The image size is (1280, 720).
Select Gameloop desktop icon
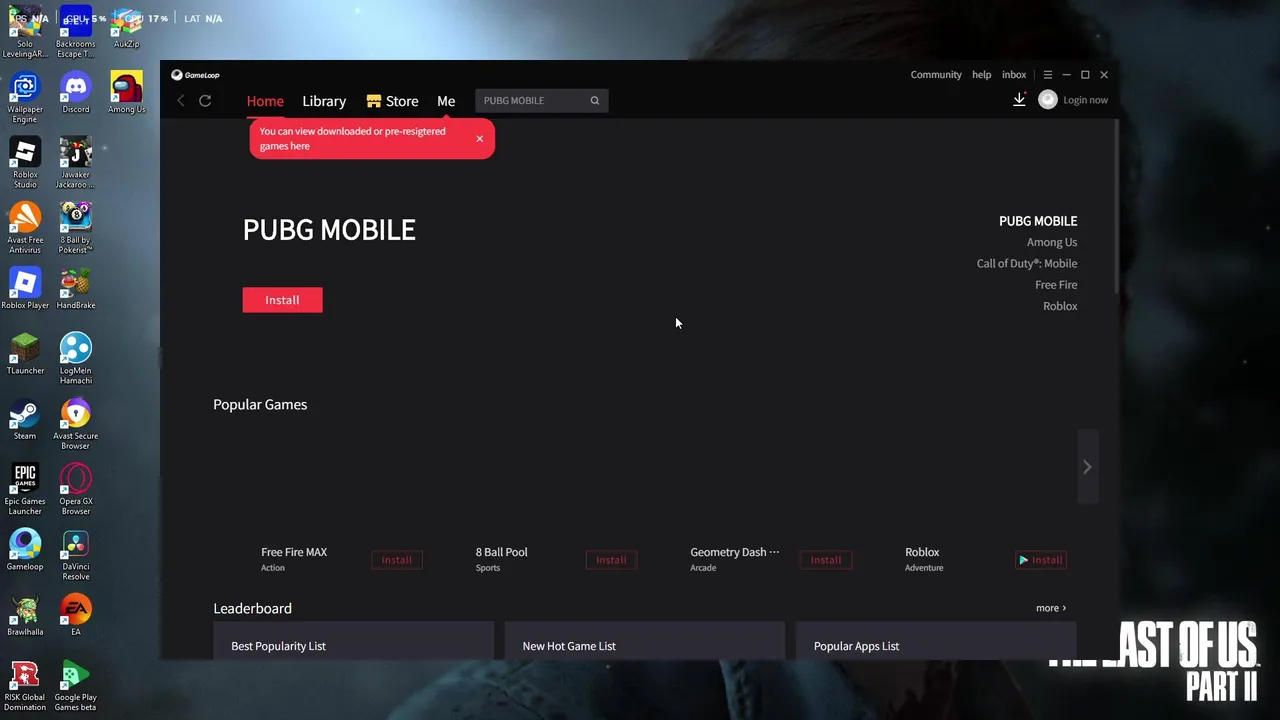25,550
